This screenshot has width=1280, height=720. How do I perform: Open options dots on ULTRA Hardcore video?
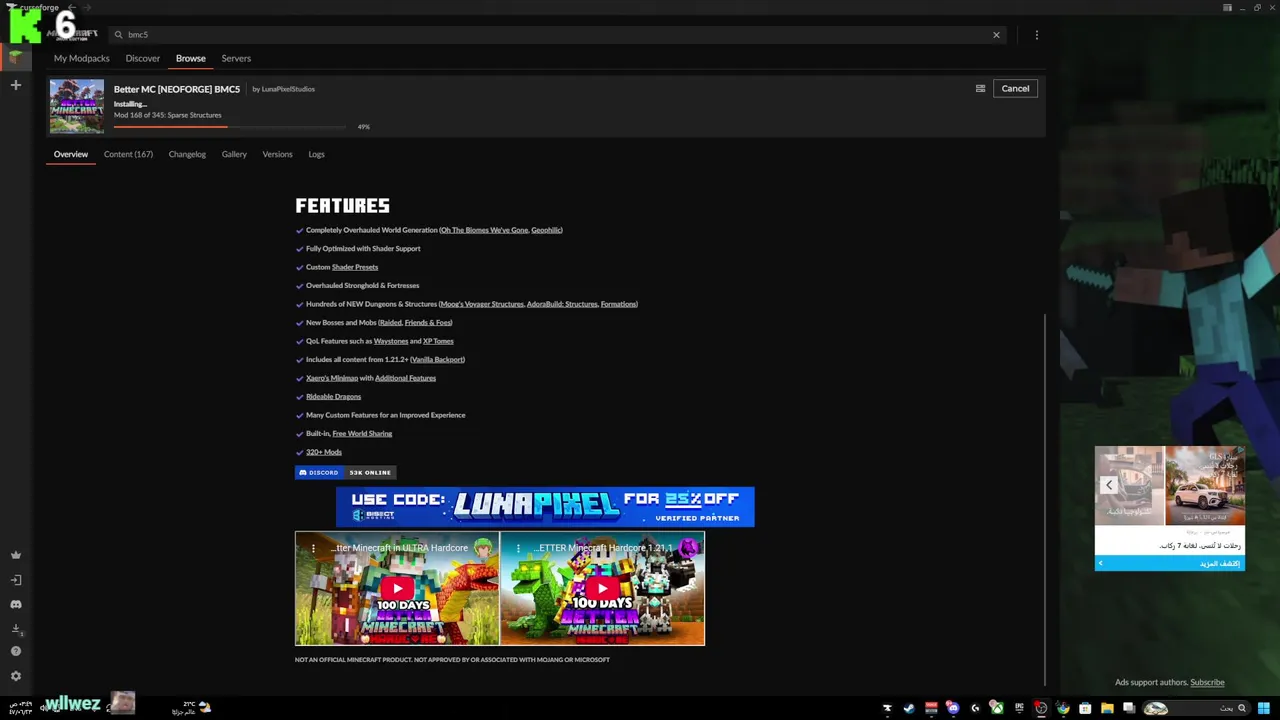point(313,548)
